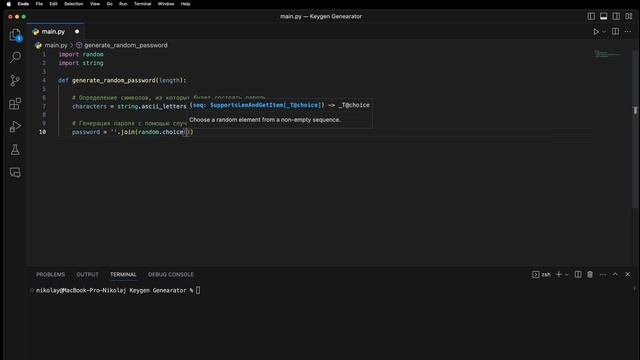Switch to the OUTPUT panel tab

coord(87,275)
